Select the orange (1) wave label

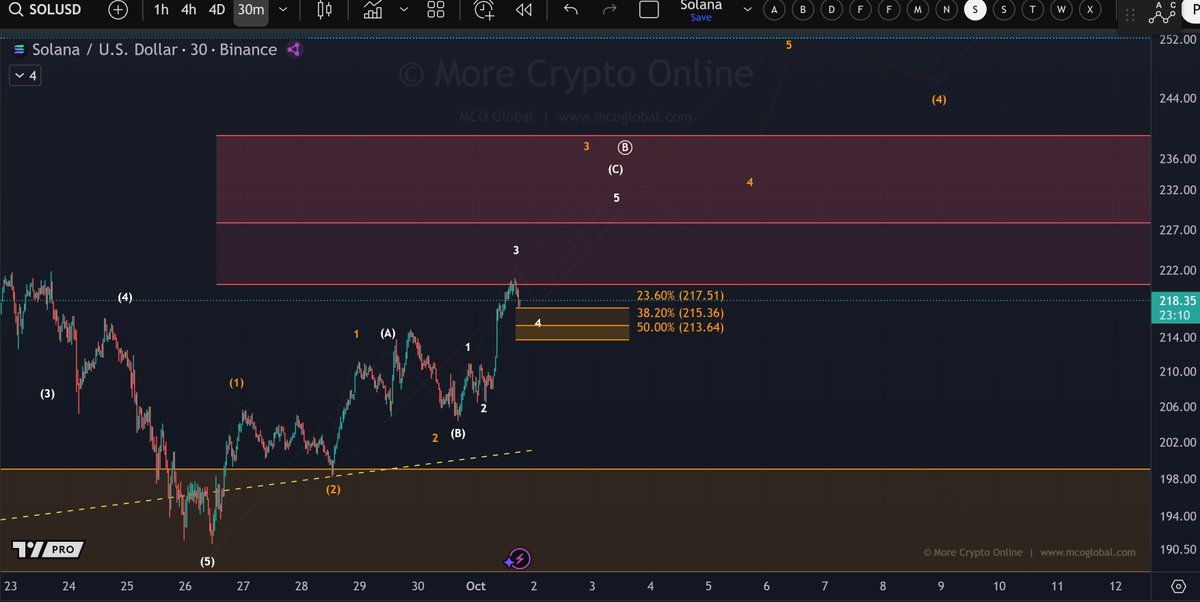(236, 383)
